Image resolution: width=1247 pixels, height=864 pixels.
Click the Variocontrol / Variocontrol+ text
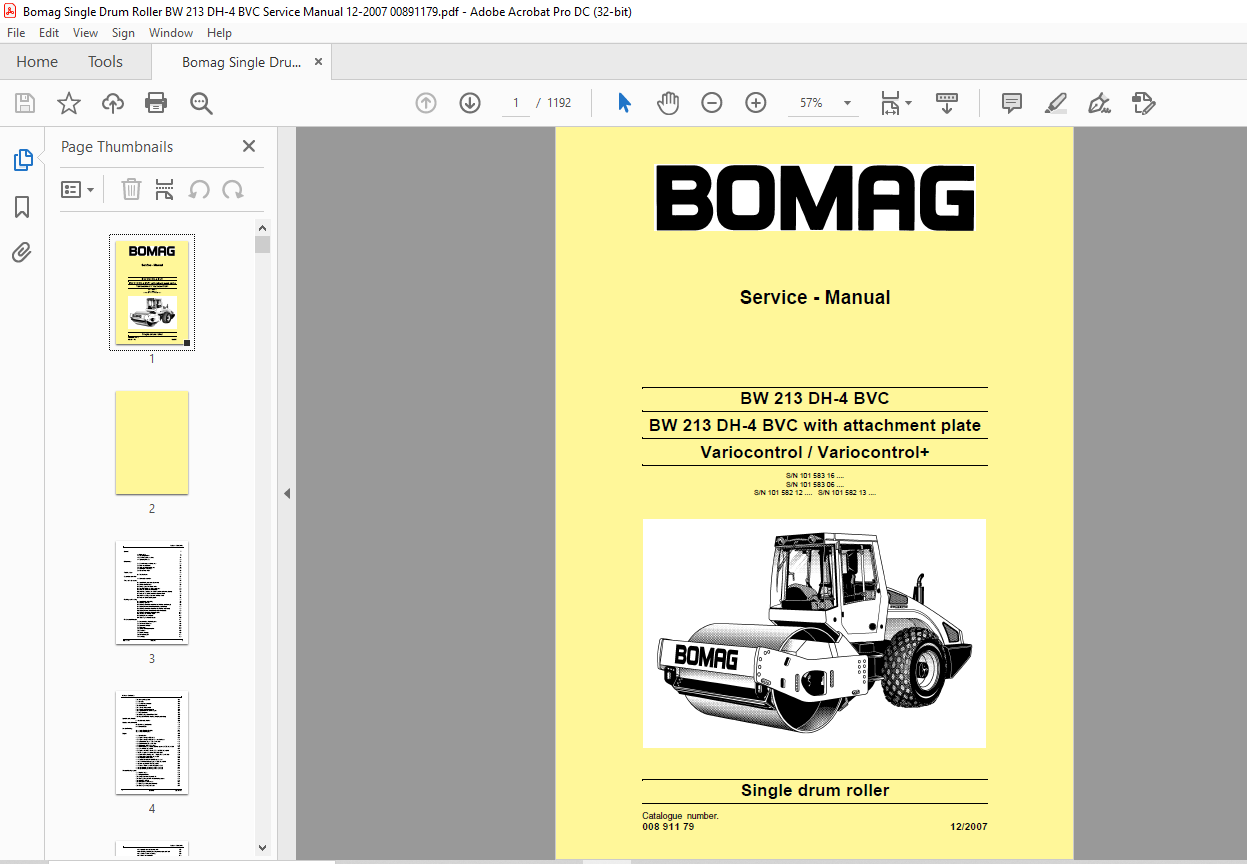[x=815, y=452]
